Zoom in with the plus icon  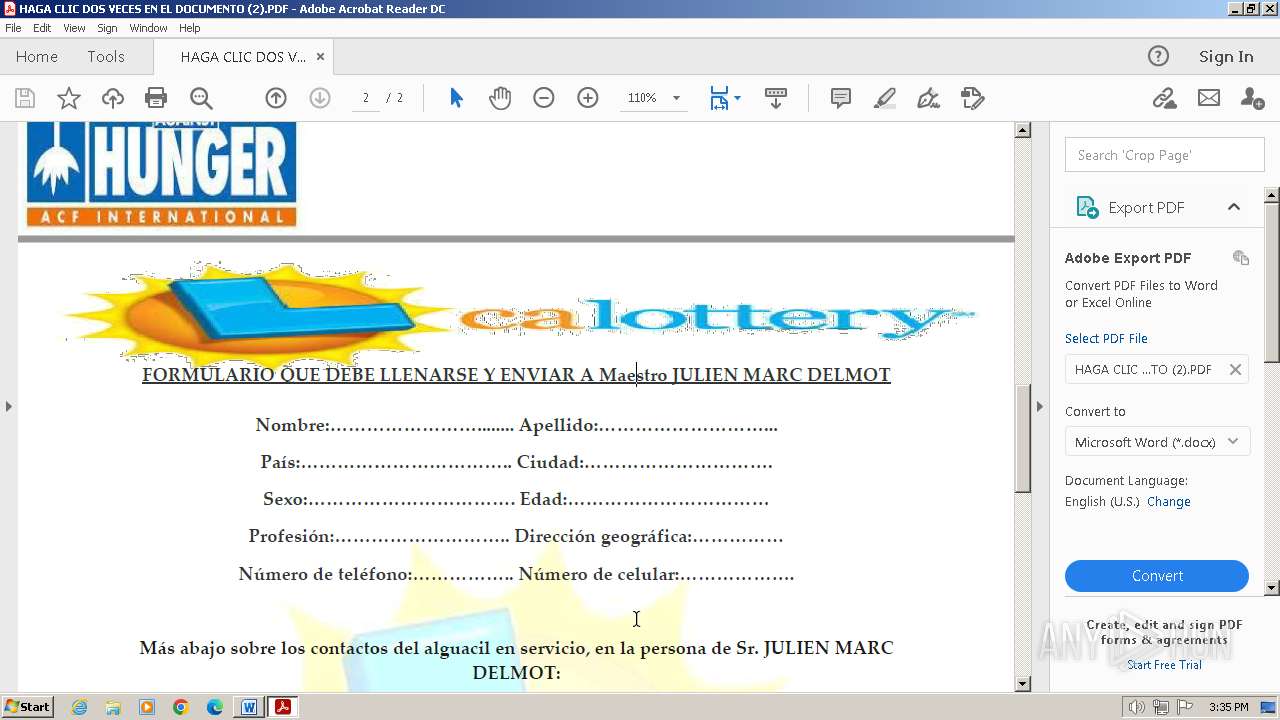coord(588,98)
